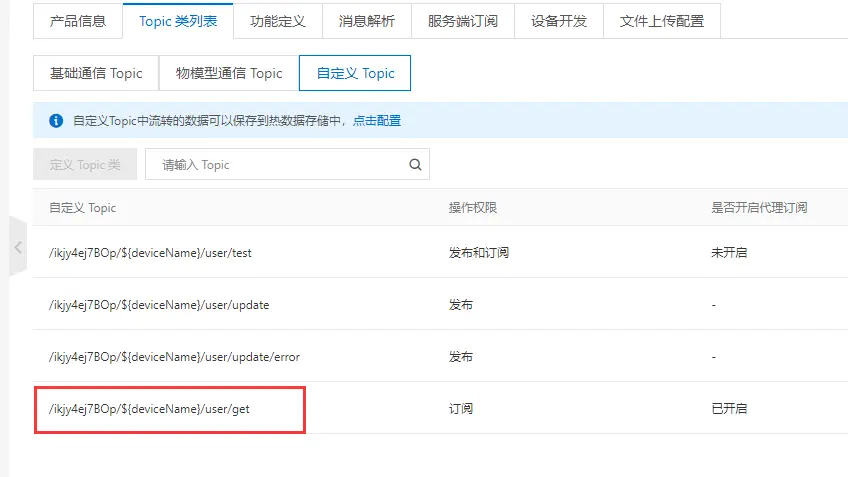Open the 产品信息 tab
Viewport: 848px width, 477px height.
click(x=78, y=20)
